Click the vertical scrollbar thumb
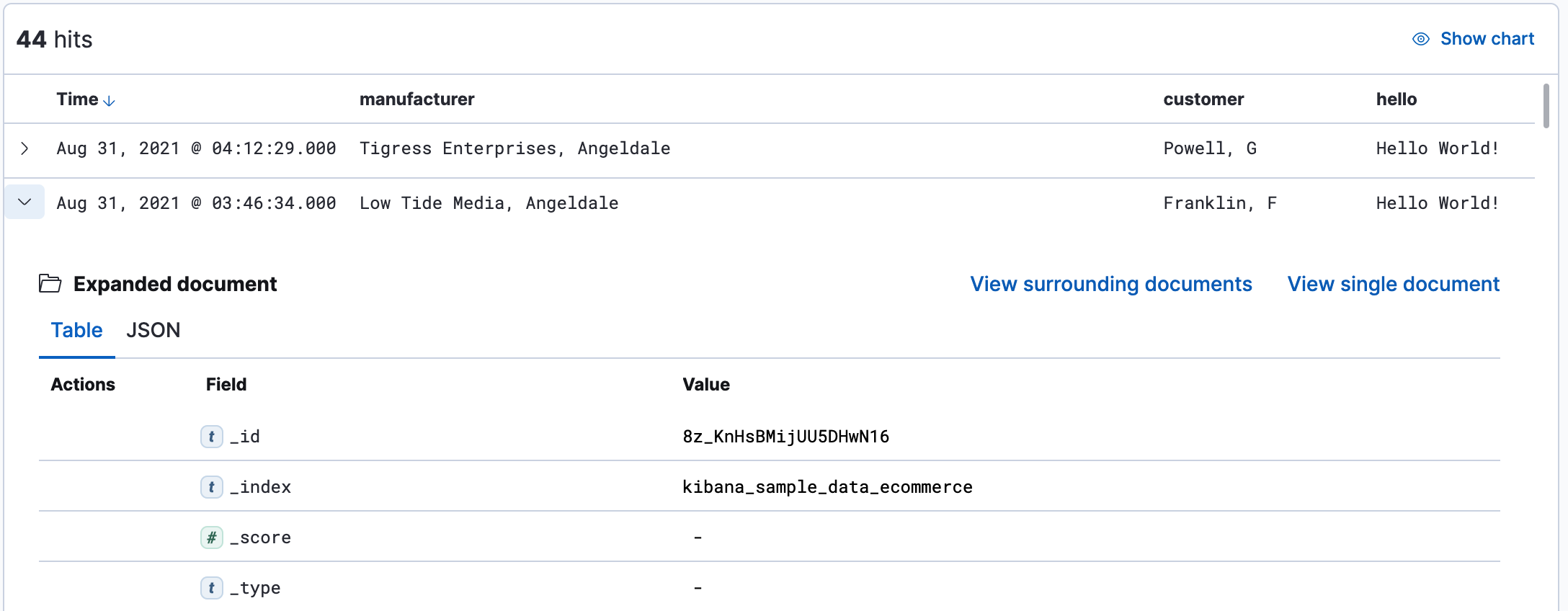 click(1546, 106)
